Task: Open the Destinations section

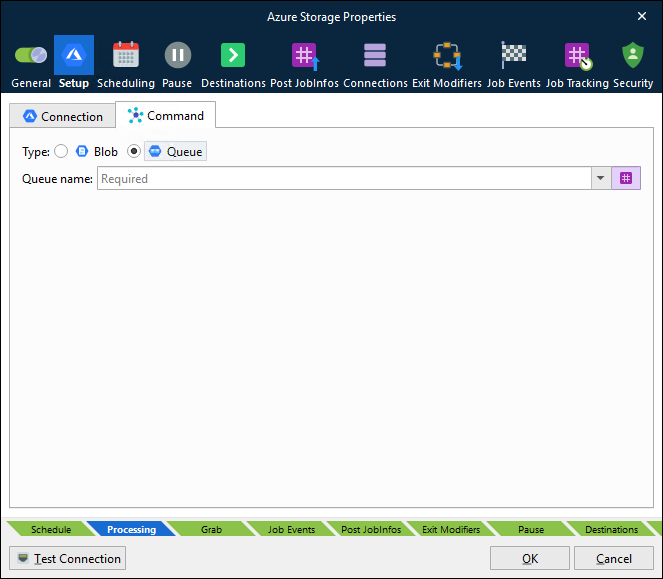Action: point(233,63)
